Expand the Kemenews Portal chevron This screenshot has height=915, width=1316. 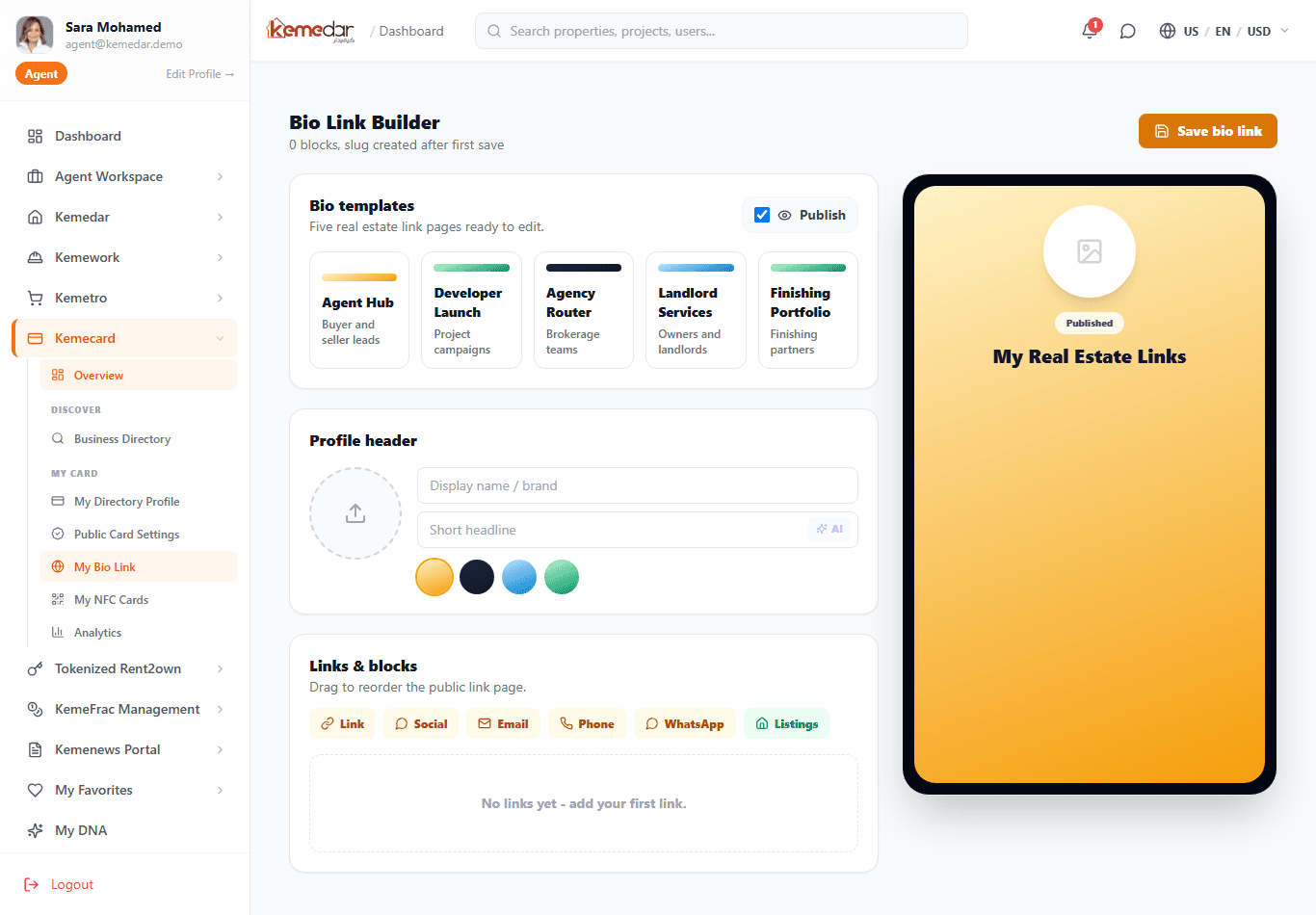(x=220, y=749)
